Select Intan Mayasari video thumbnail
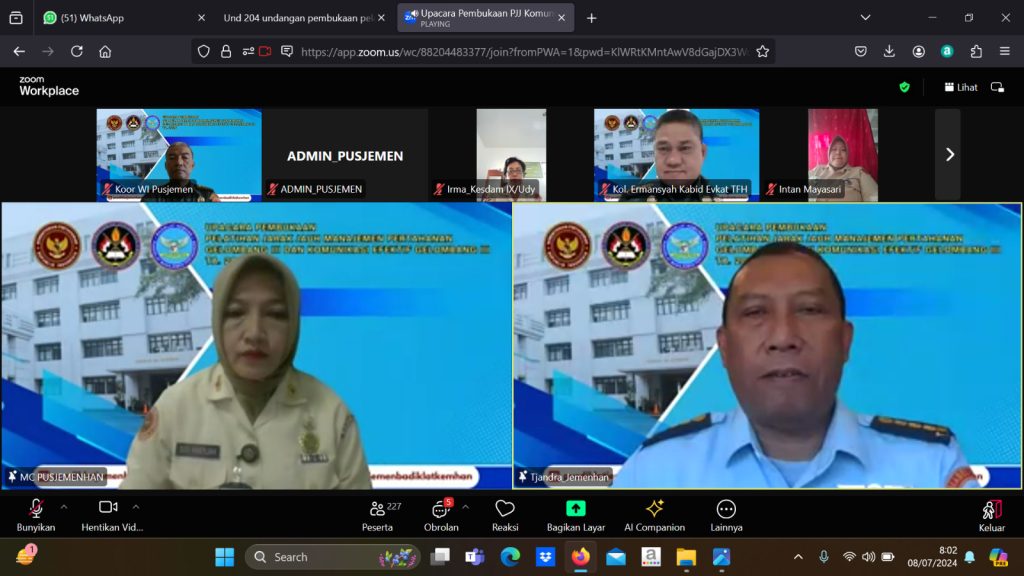Image resolution: width=1024 pixels, height=576 pixels. coord(842,155)
